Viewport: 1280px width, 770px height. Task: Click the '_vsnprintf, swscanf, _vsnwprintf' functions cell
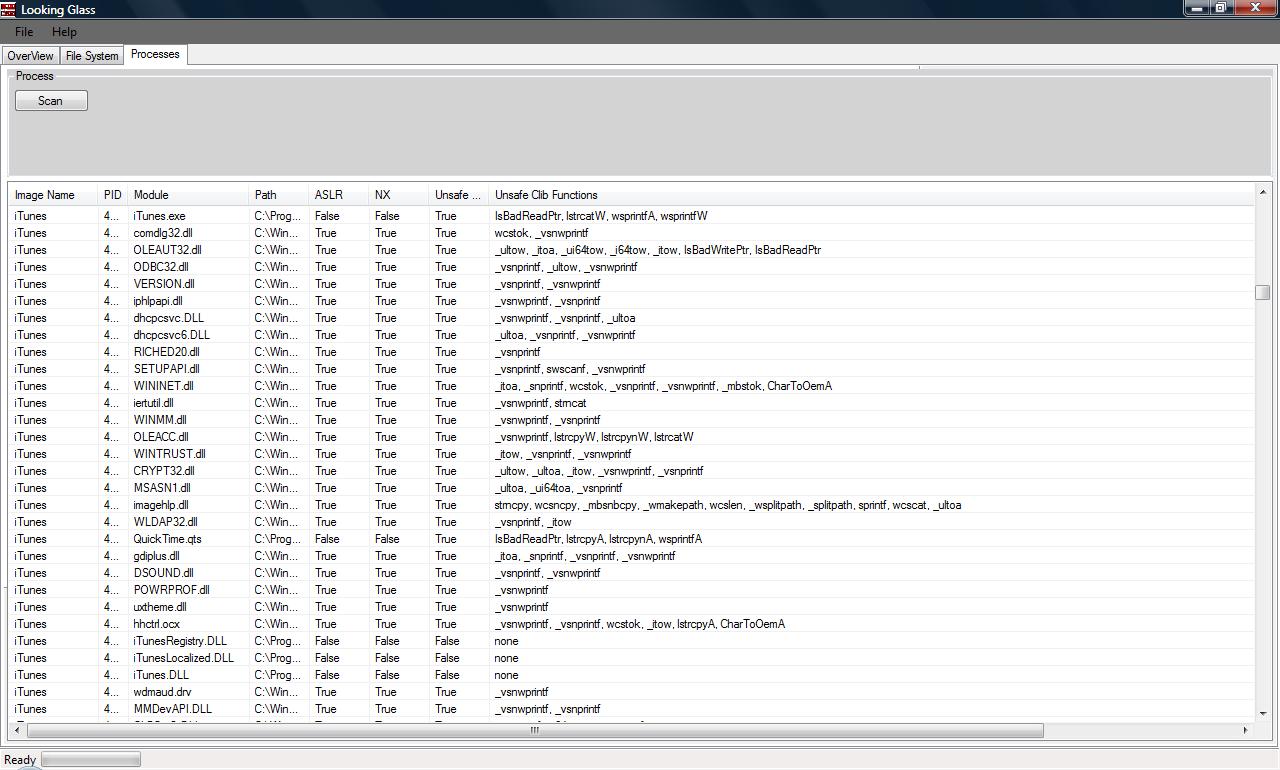[x=570, y=369]
